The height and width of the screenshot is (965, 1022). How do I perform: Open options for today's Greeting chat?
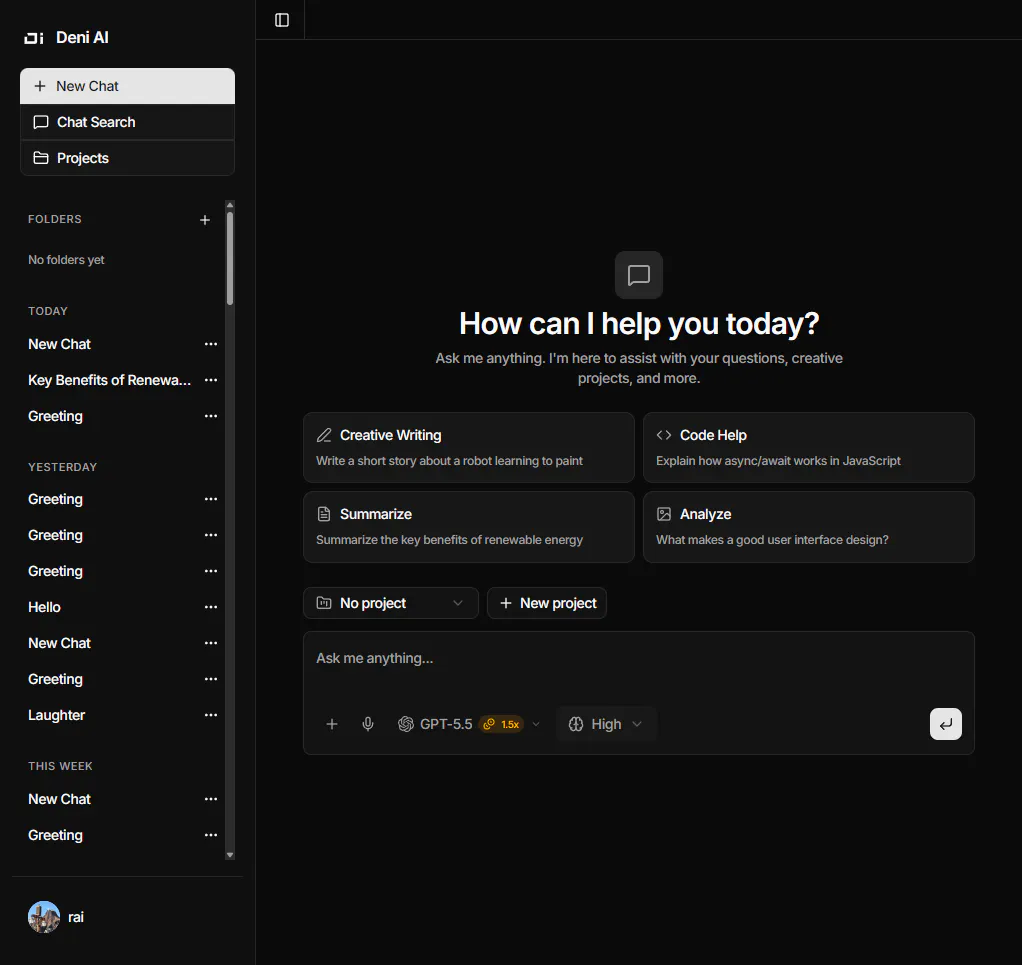[211, 416]
